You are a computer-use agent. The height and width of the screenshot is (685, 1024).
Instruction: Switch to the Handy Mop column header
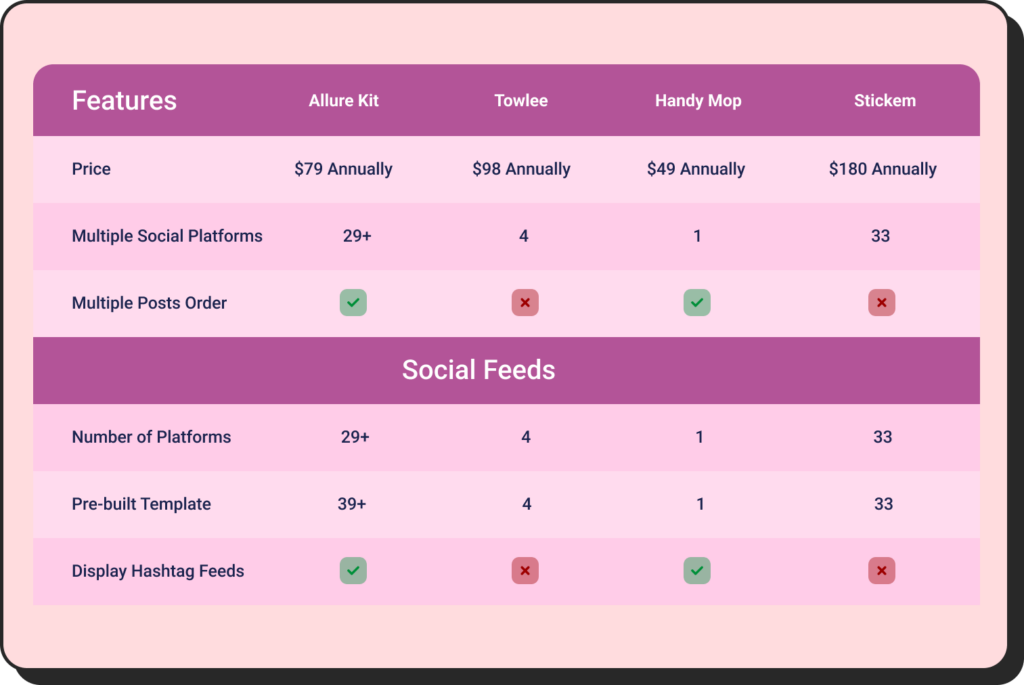pos(698,100)
